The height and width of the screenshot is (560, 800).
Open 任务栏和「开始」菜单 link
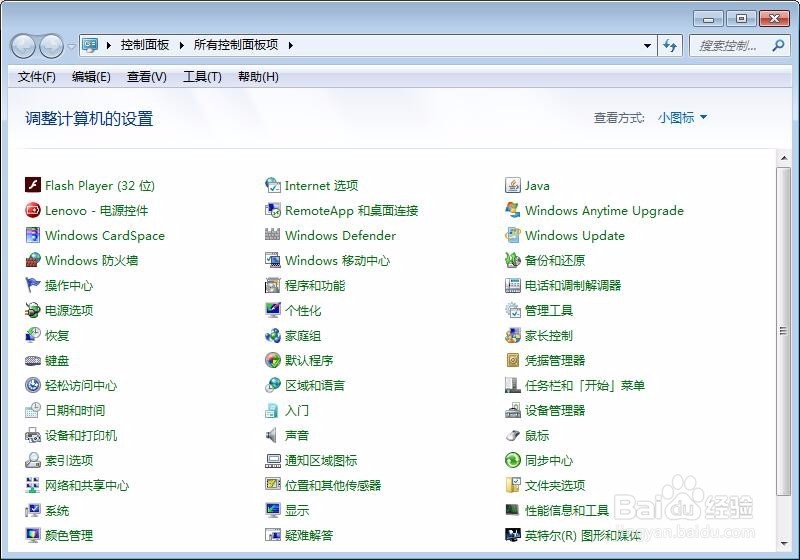pos(585,386)
